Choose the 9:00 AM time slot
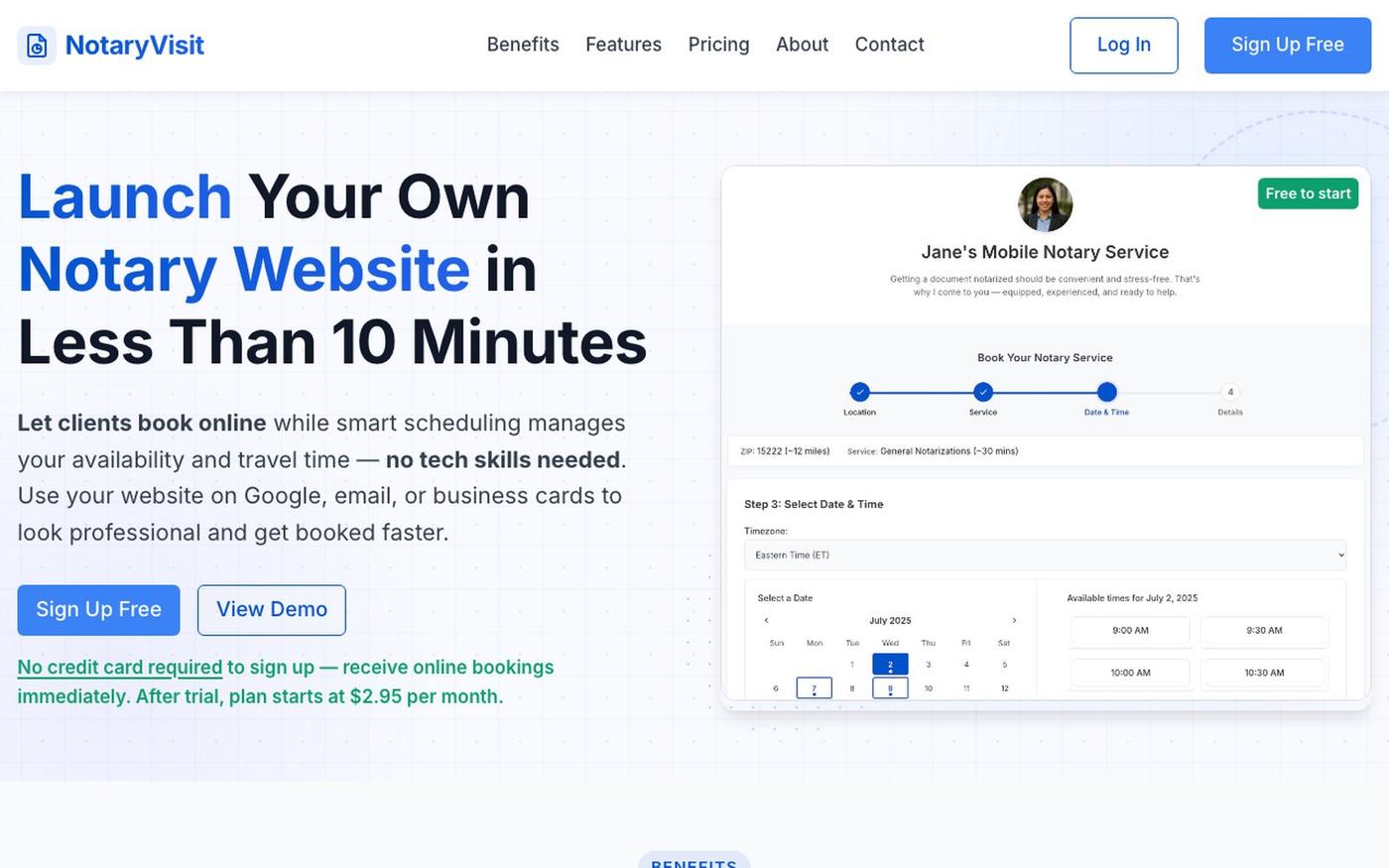Viewport: 1389px width, 868px height. [x=1130, y=631]
